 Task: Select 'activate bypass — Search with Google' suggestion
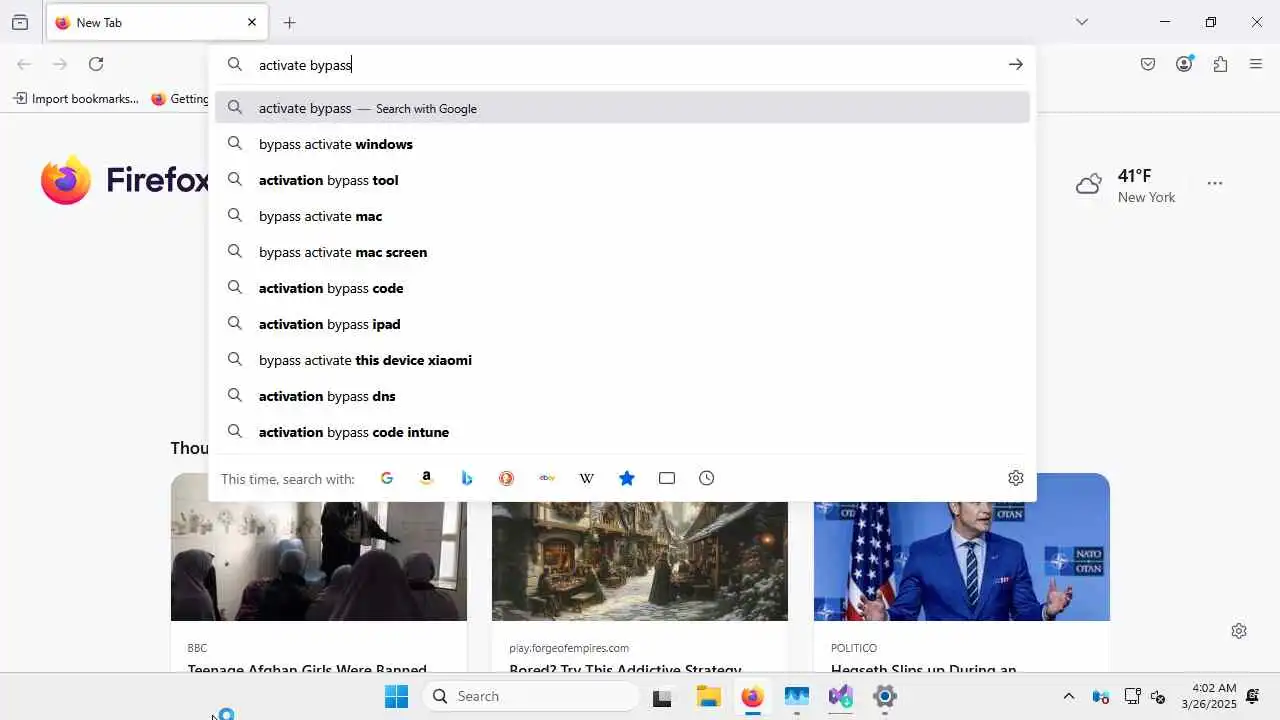click(622, 108)
